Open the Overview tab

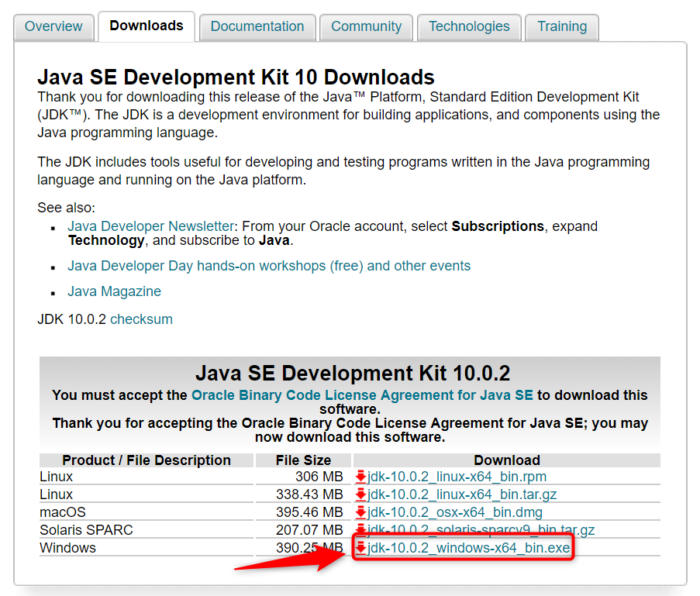click(x=54, y=27)
